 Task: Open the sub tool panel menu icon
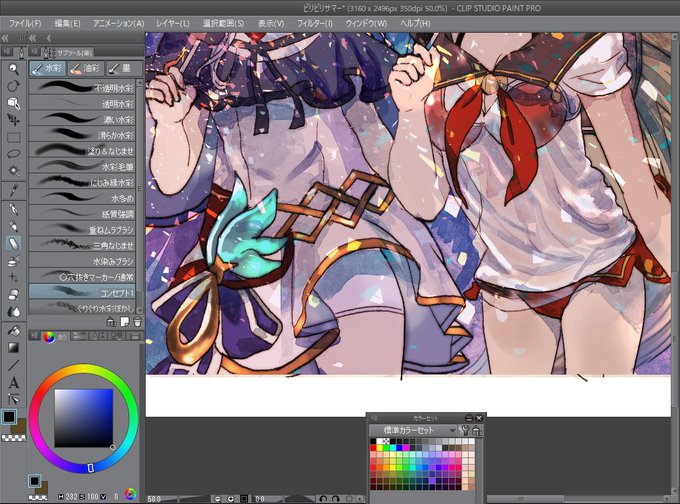34,52
